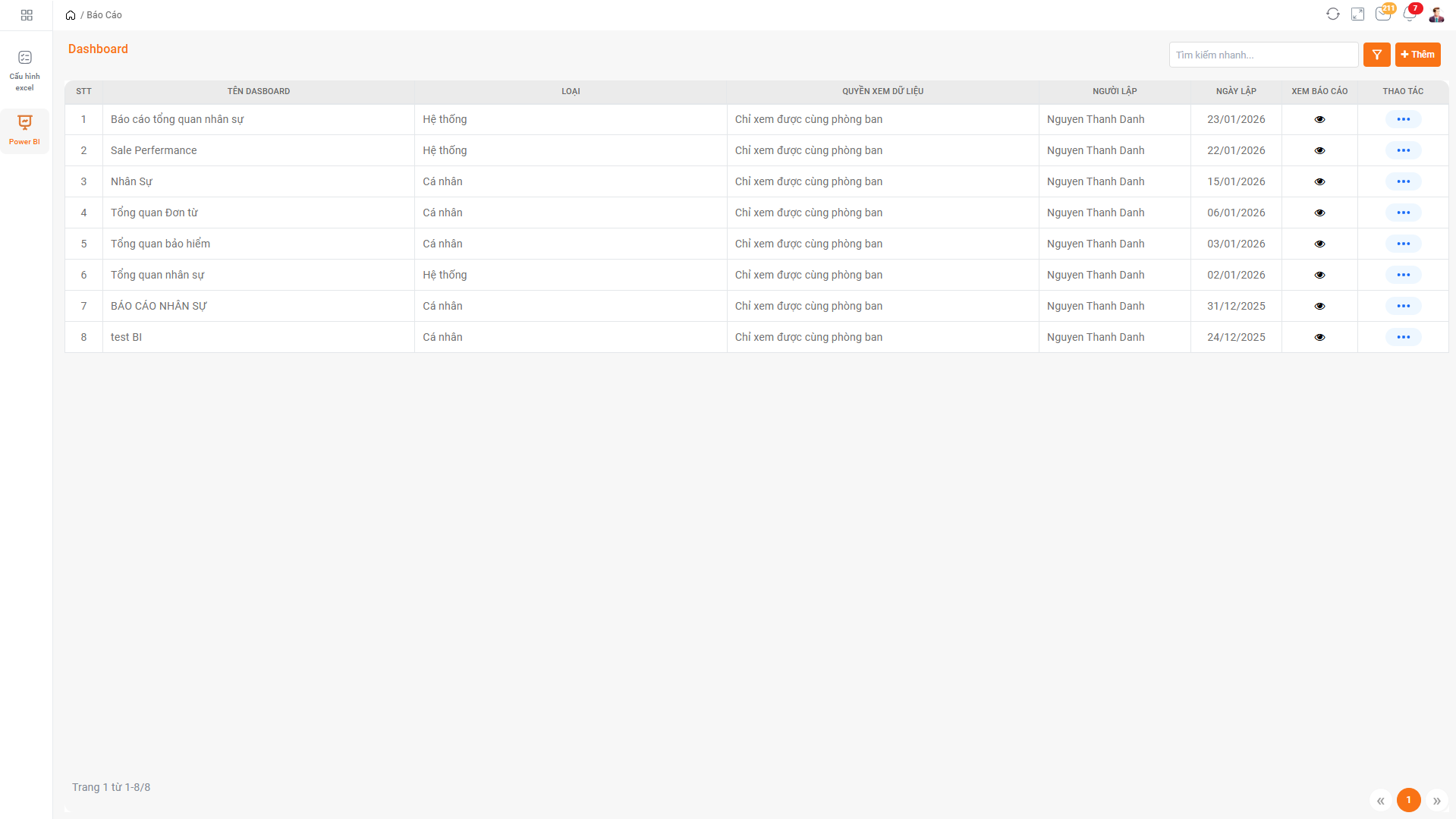
Task: Go to page 1 in pagination
Action: click(x=1408, y=800)
